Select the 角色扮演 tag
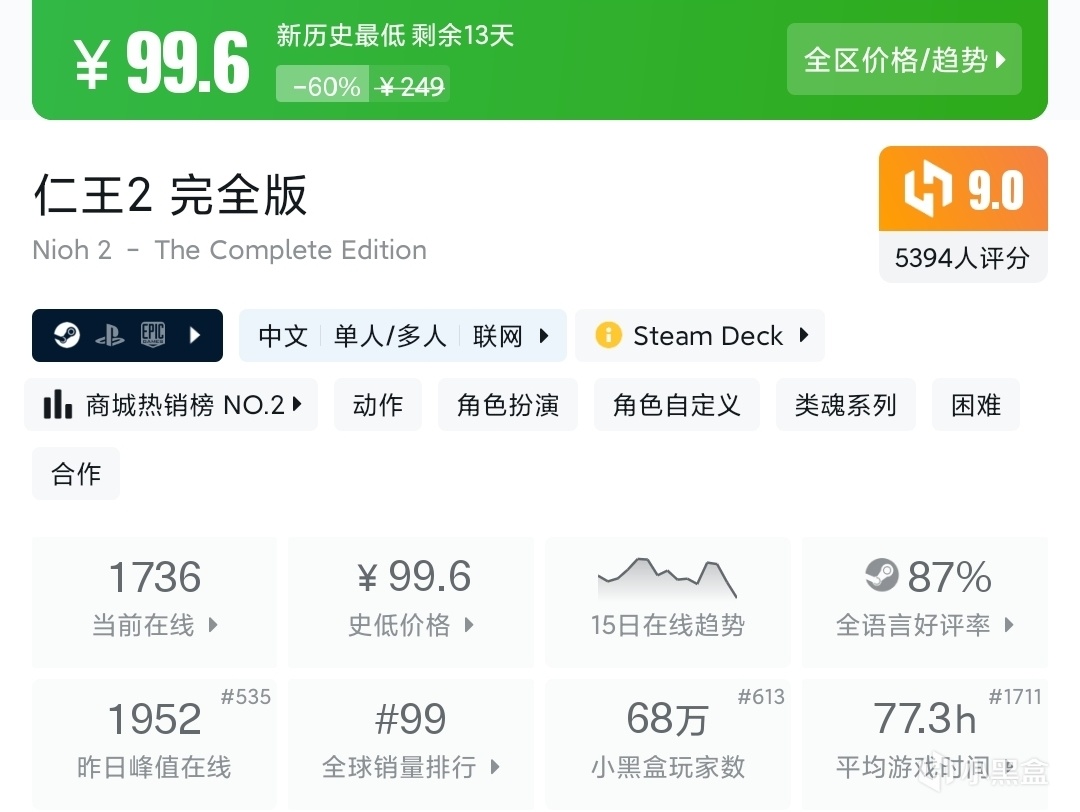The width and height of the screenshot is (1080, 812). click(508, 405)
